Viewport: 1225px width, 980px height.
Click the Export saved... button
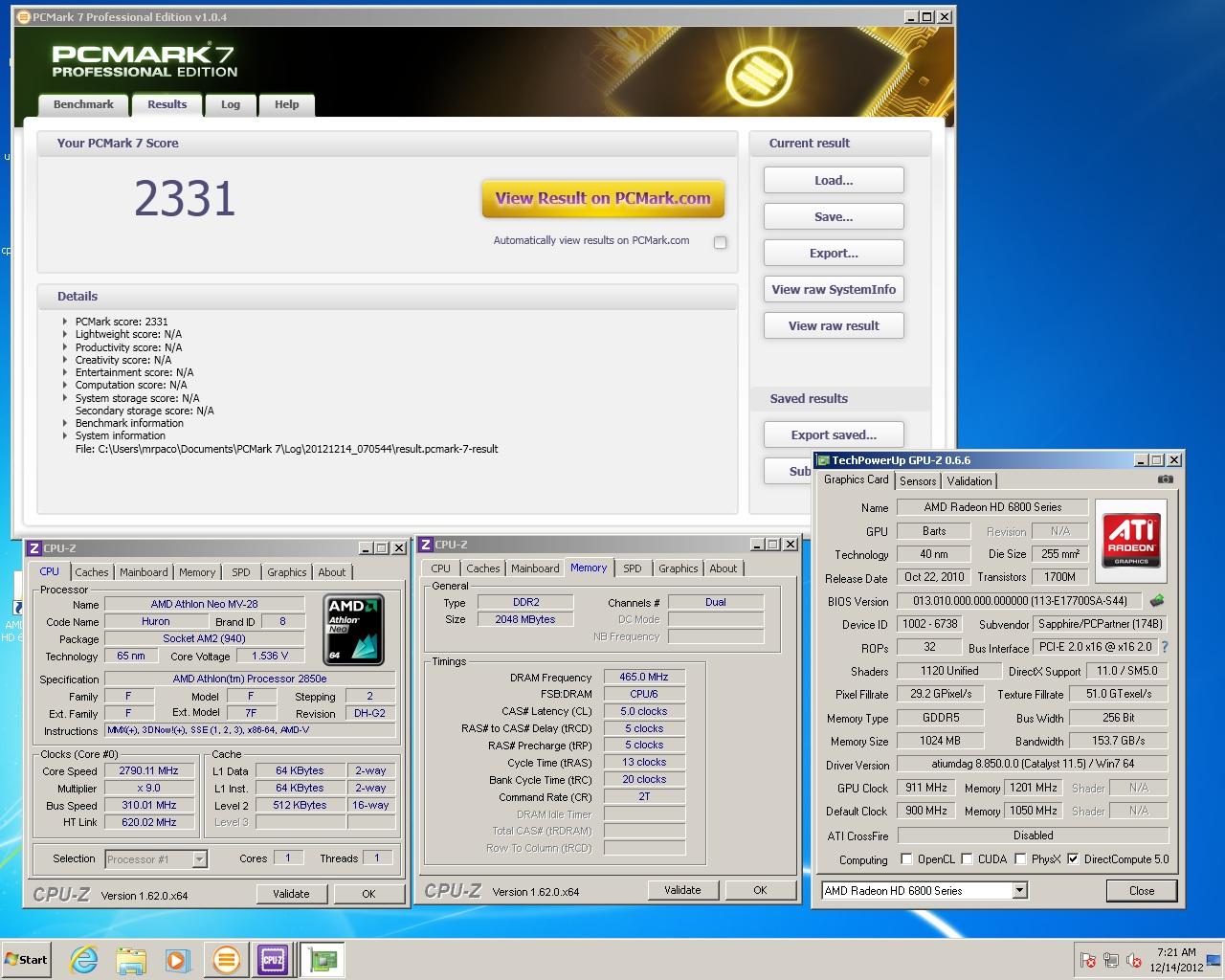(834, 434)
